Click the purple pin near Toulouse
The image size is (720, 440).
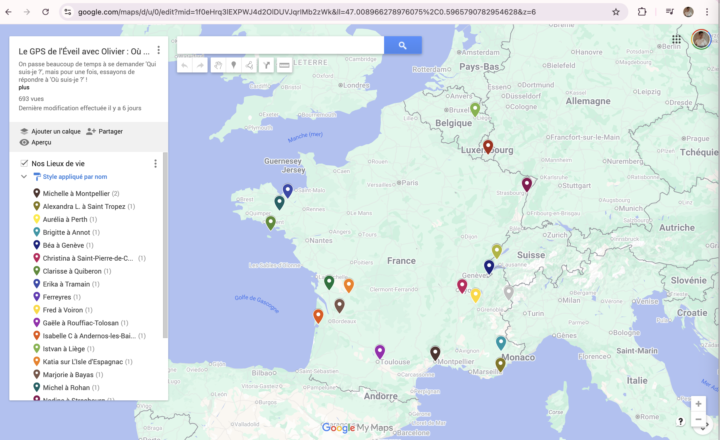tap(380, 351)
